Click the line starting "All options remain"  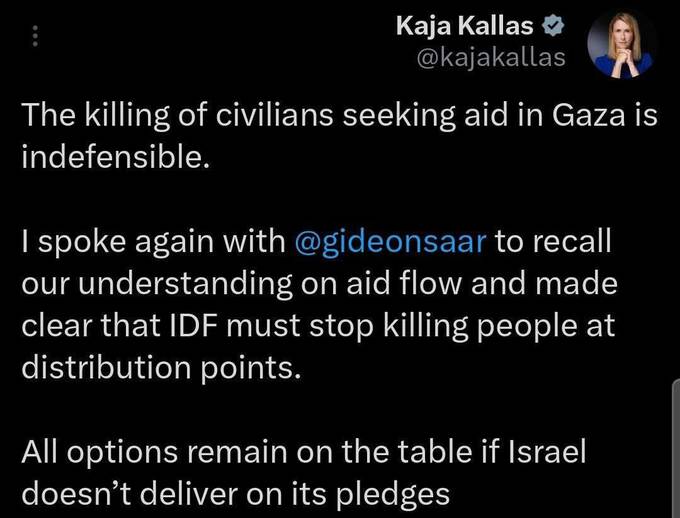tap(303, 451)
